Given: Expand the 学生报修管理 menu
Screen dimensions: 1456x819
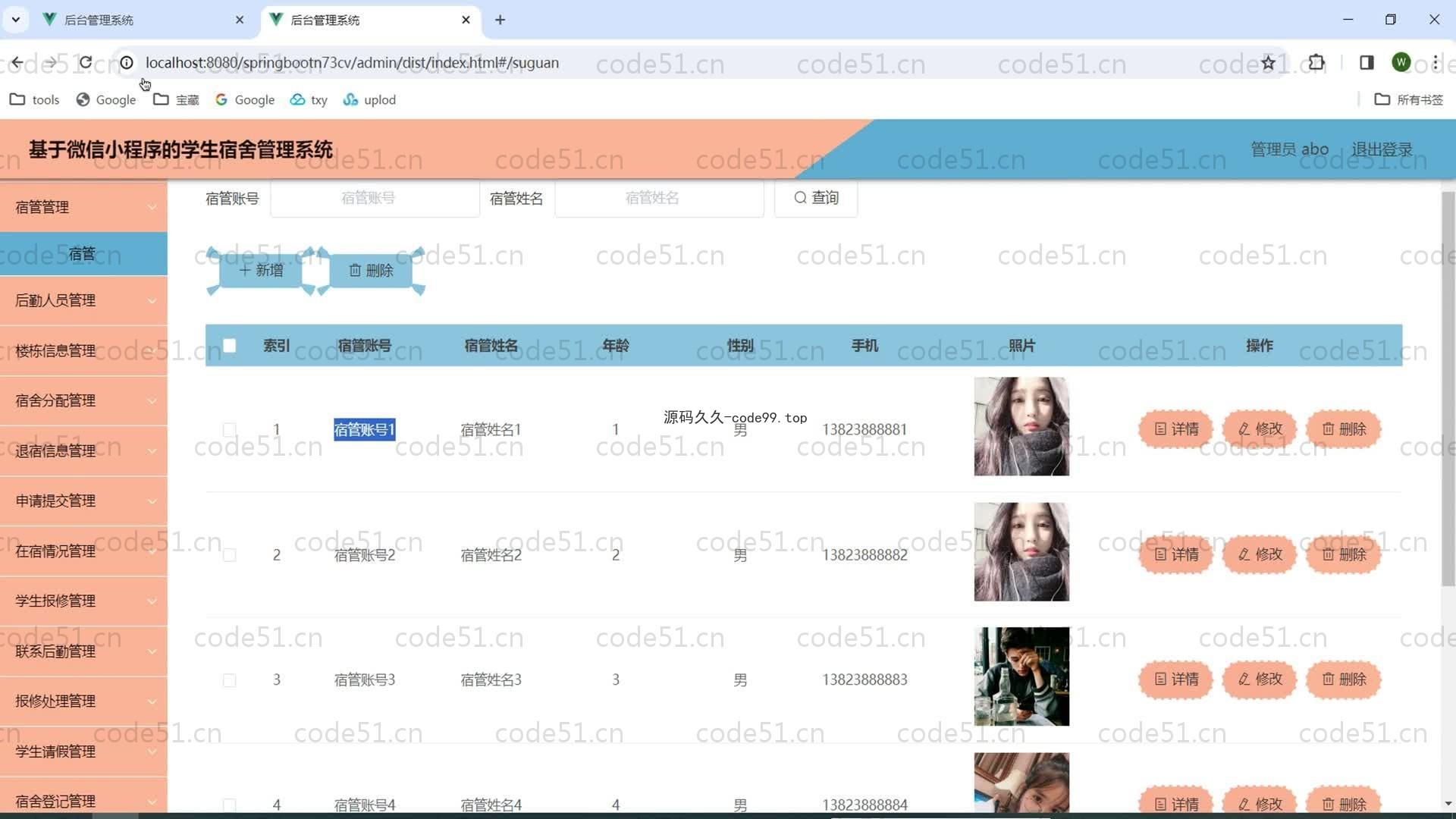Looking at the screenshot, I should (83, 601).
